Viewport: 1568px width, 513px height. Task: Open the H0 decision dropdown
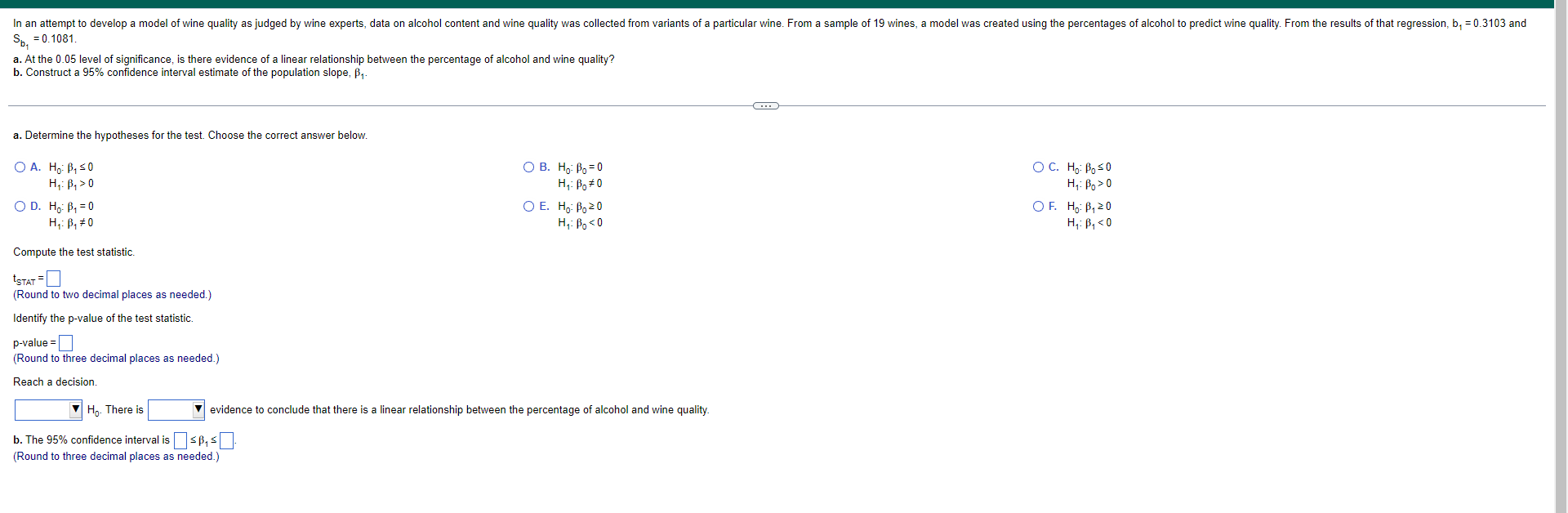pyautogui.click(x=48, y=409)
